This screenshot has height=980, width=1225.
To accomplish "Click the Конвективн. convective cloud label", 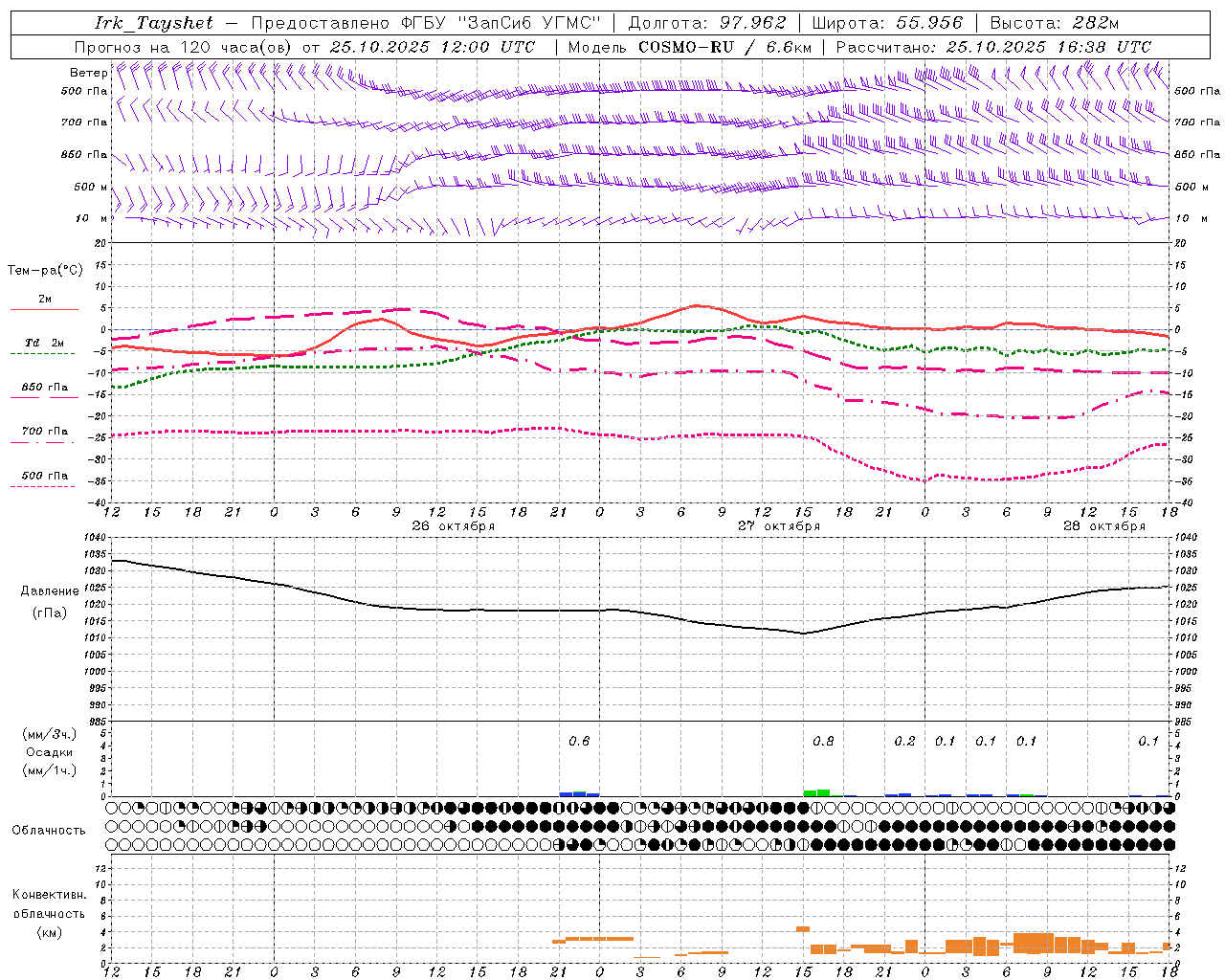I will [x=49, y=895].
